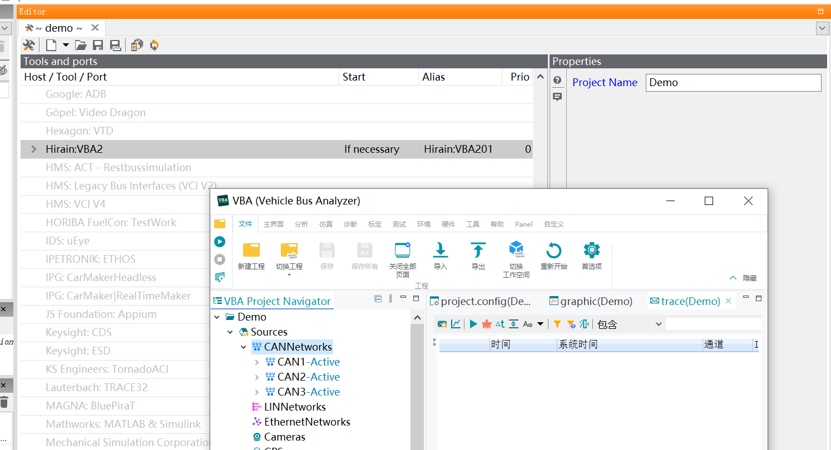Select the Hexagon: VTD row
This screenshot has width=831, height=450.
click(x=277, y=131)
